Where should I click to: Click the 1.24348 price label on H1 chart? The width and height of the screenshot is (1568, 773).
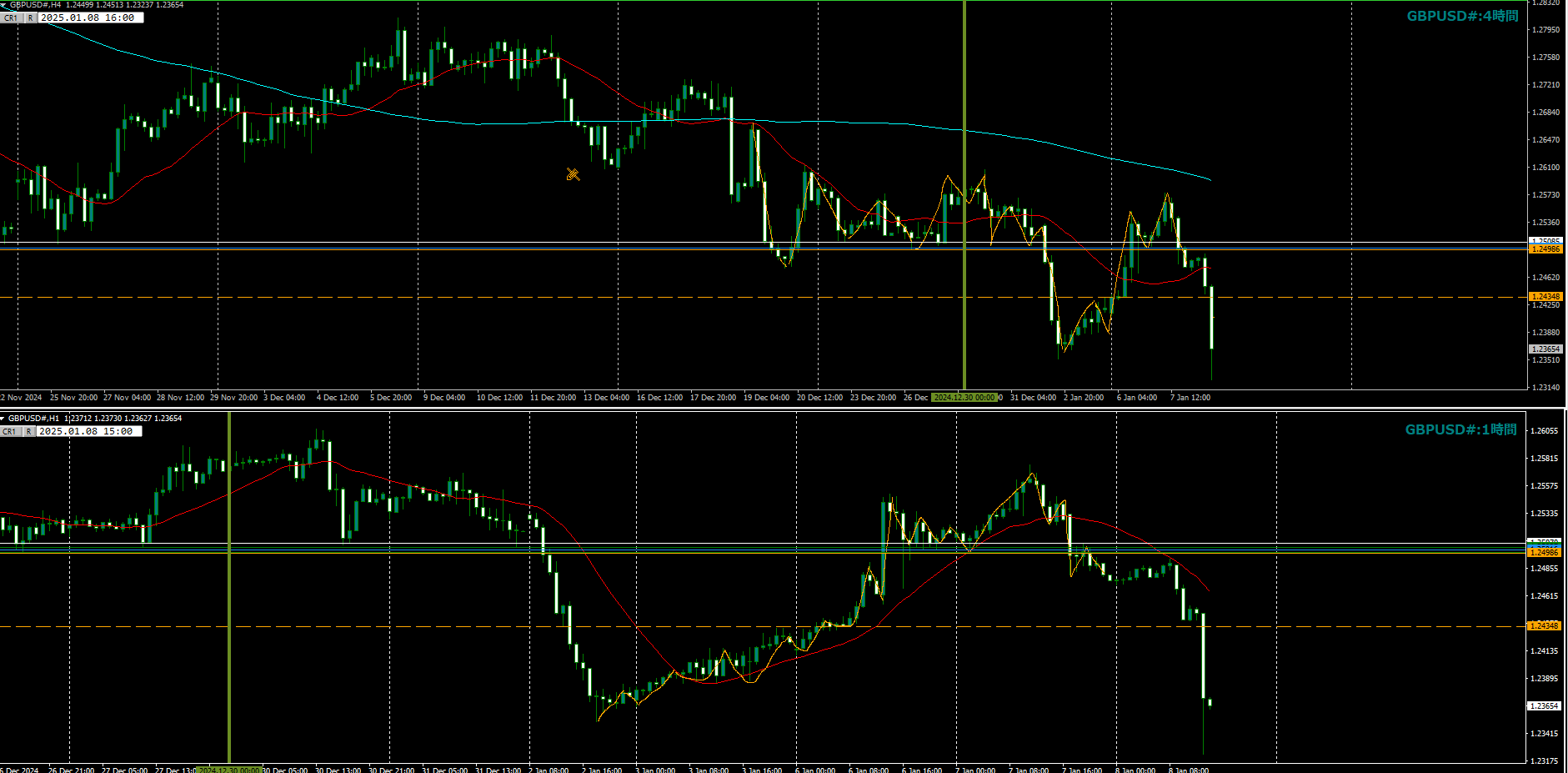1544,625
